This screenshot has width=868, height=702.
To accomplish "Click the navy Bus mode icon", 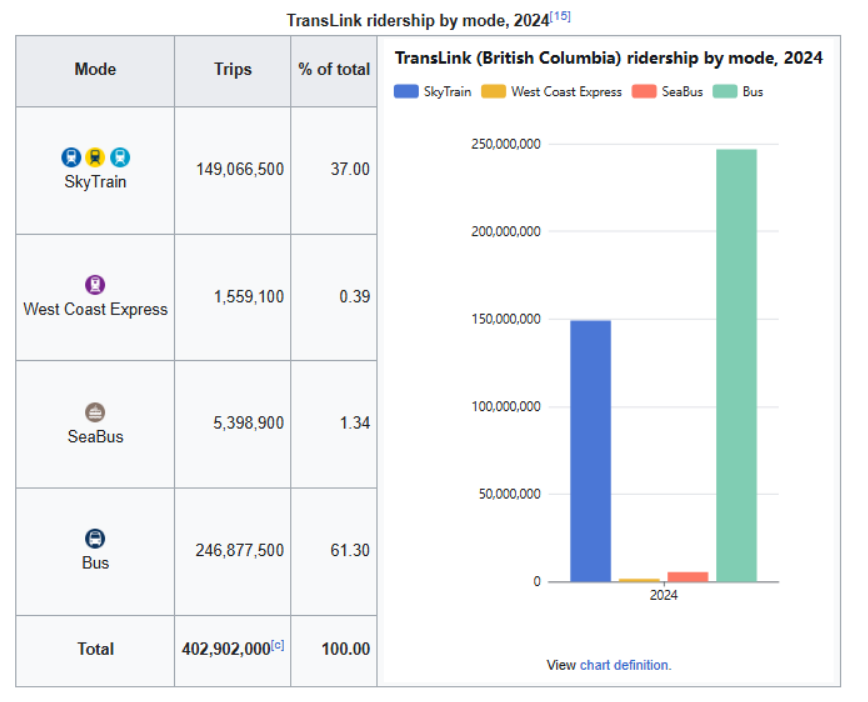I will pos(95,538).
